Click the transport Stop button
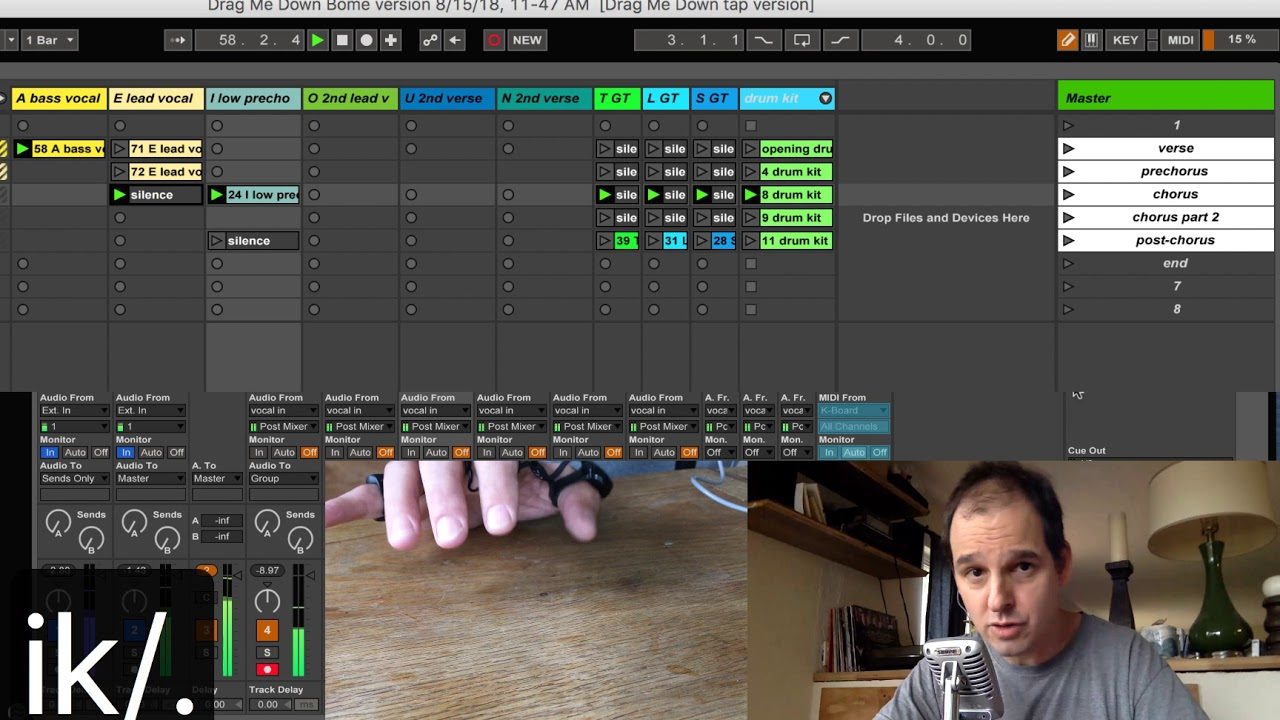The height and width of the screenshot is (720, 1280). 342,40
